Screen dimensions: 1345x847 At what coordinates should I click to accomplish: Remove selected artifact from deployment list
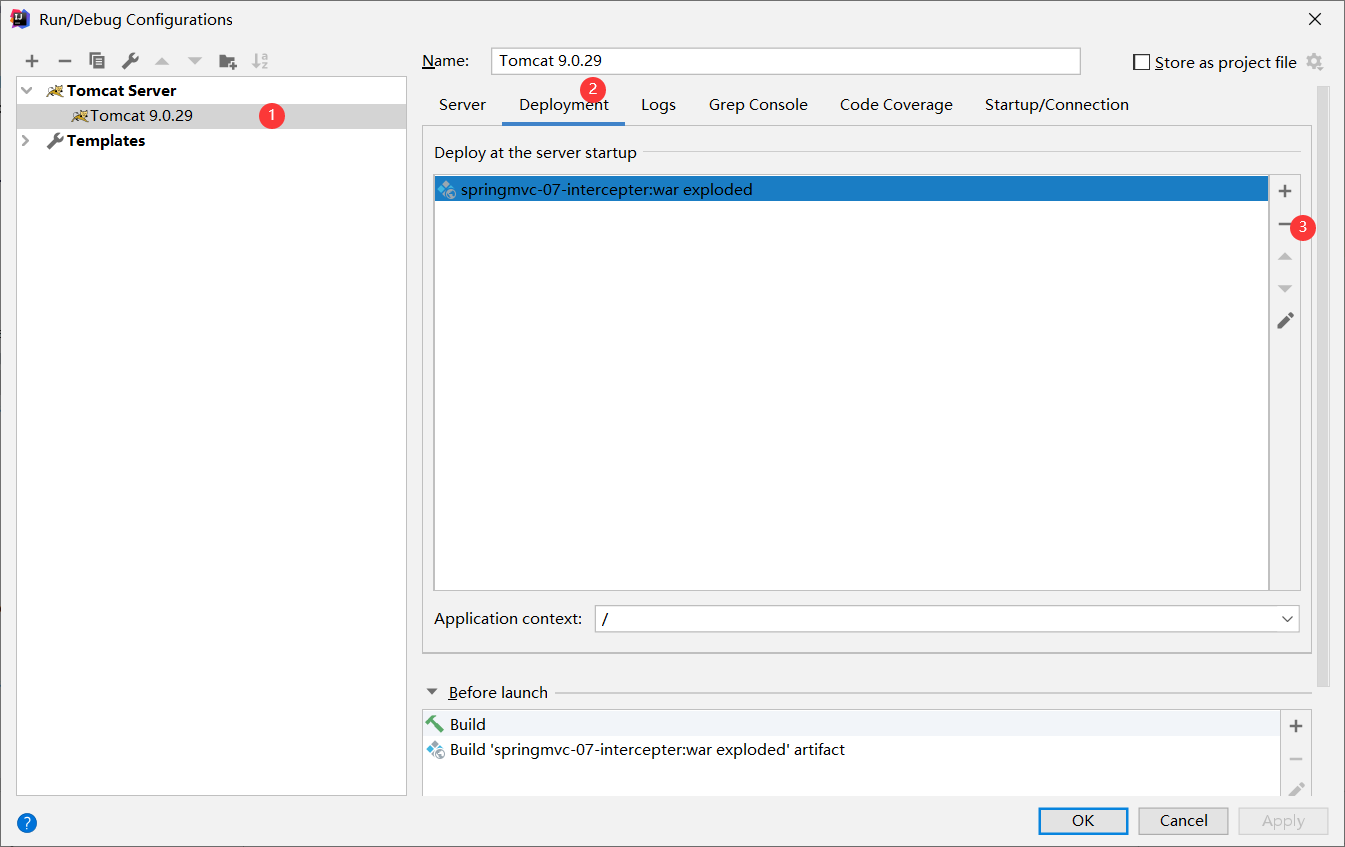pyautogui.click(x=1285, y=225)
